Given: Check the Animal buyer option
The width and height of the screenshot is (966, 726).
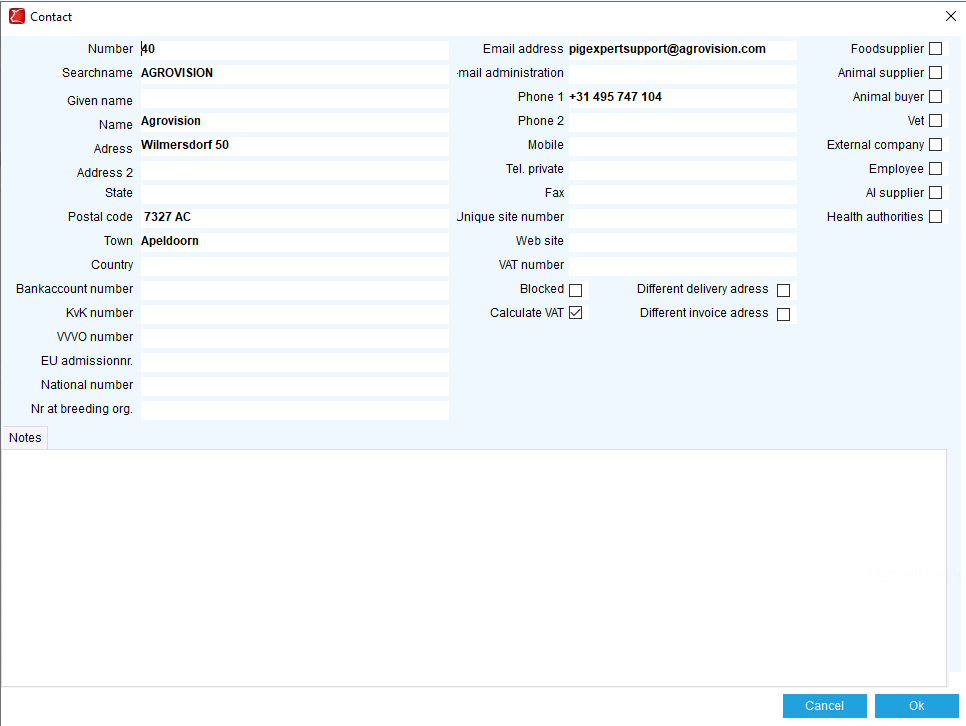Looking at the screenshot, I should tap(935, 97).
